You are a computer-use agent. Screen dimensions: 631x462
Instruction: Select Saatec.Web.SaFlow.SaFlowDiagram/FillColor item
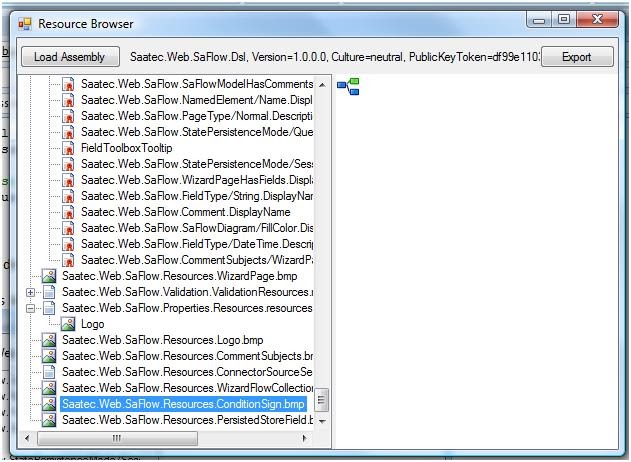[x=197, y=228]
